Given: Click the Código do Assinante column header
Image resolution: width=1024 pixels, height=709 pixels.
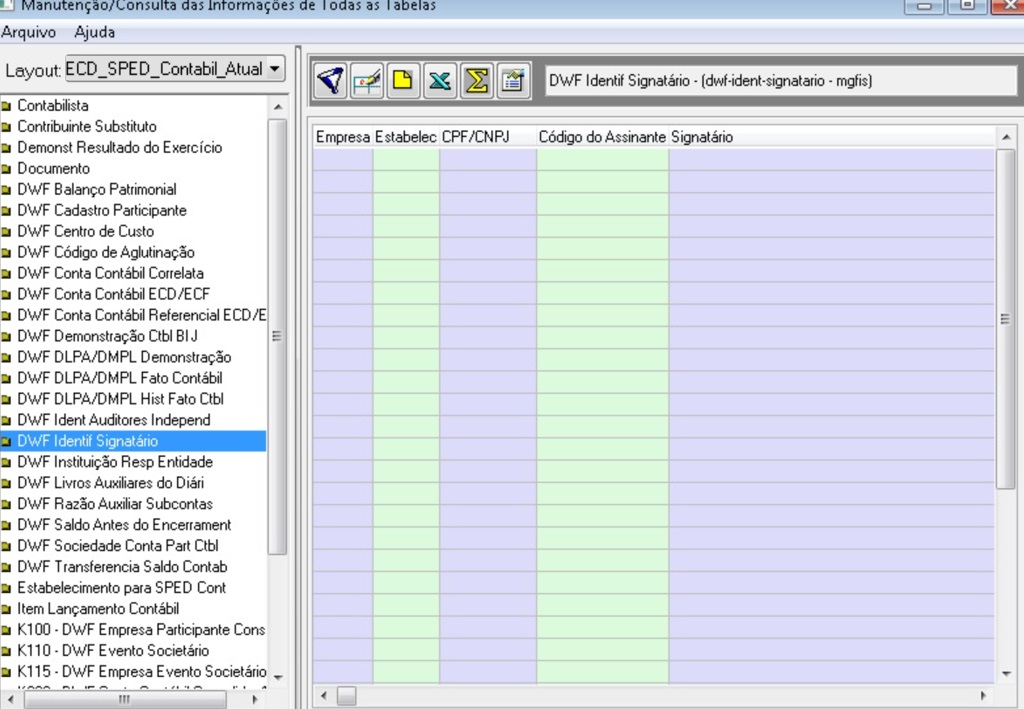Looking at the screenshot, I should pyautogui.click(x=602, y=137).
